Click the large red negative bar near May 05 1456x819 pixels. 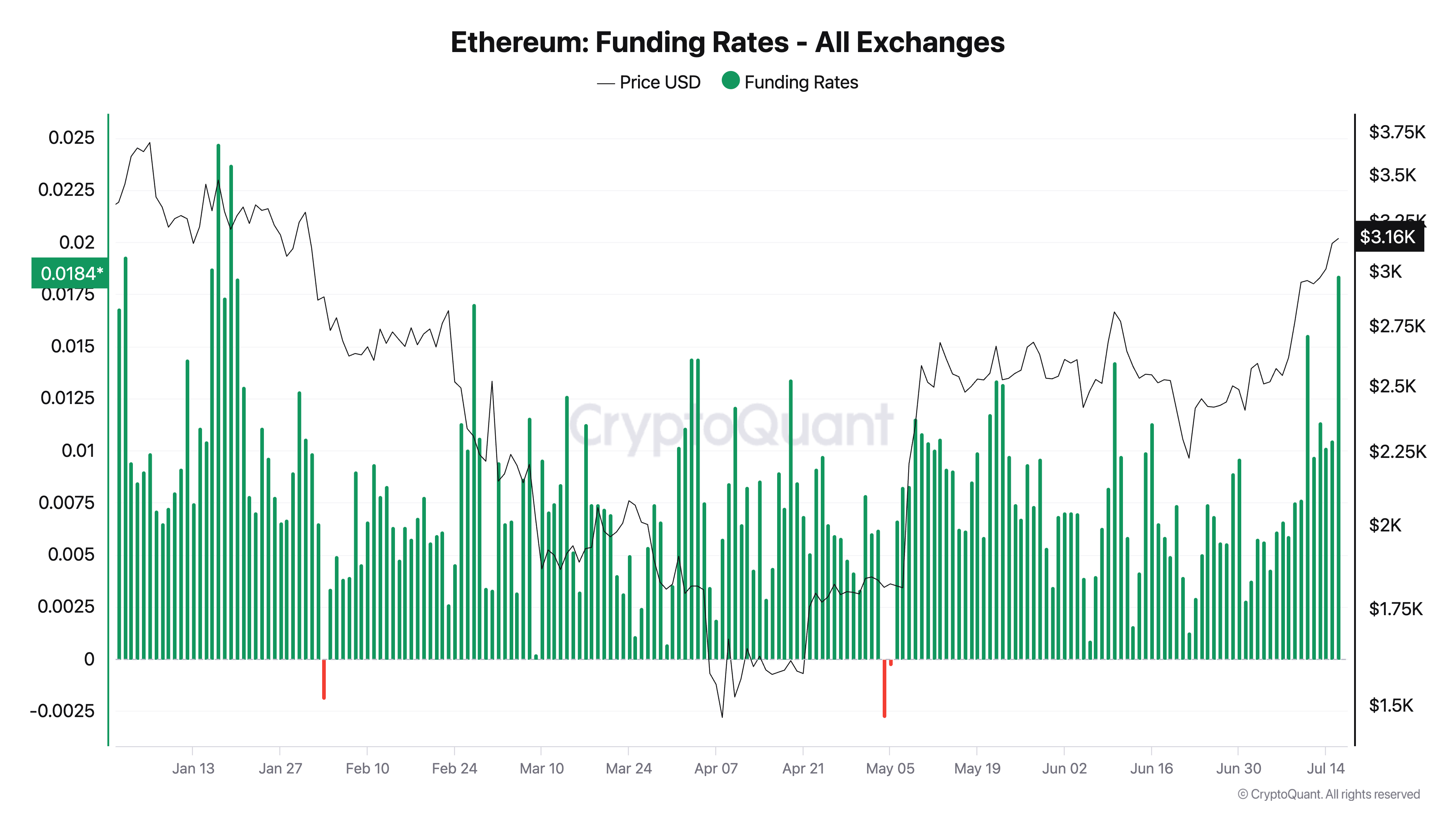click(885, 688)
